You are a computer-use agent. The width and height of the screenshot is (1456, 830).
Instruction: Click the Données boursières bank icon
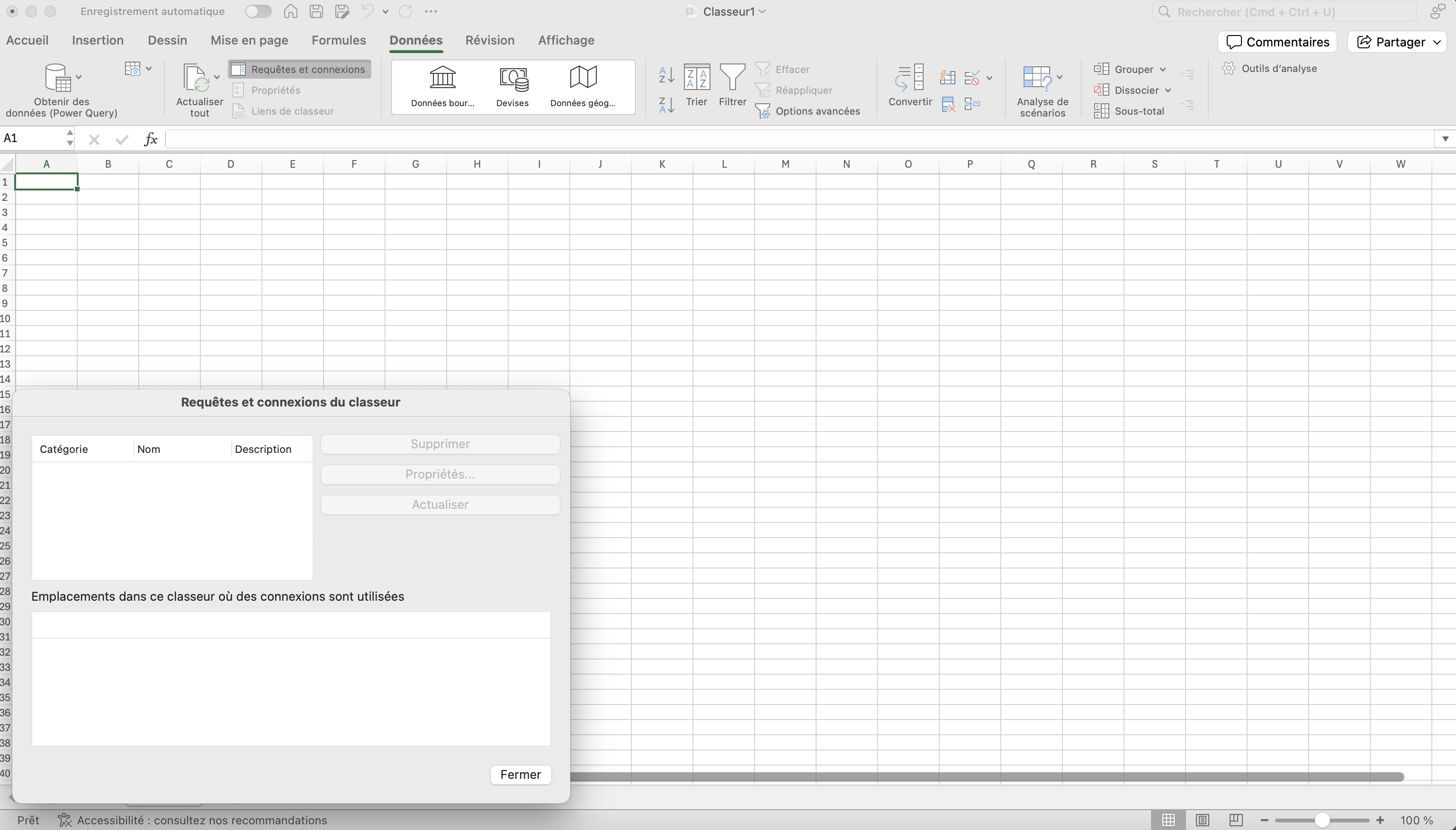click(442, 78)
